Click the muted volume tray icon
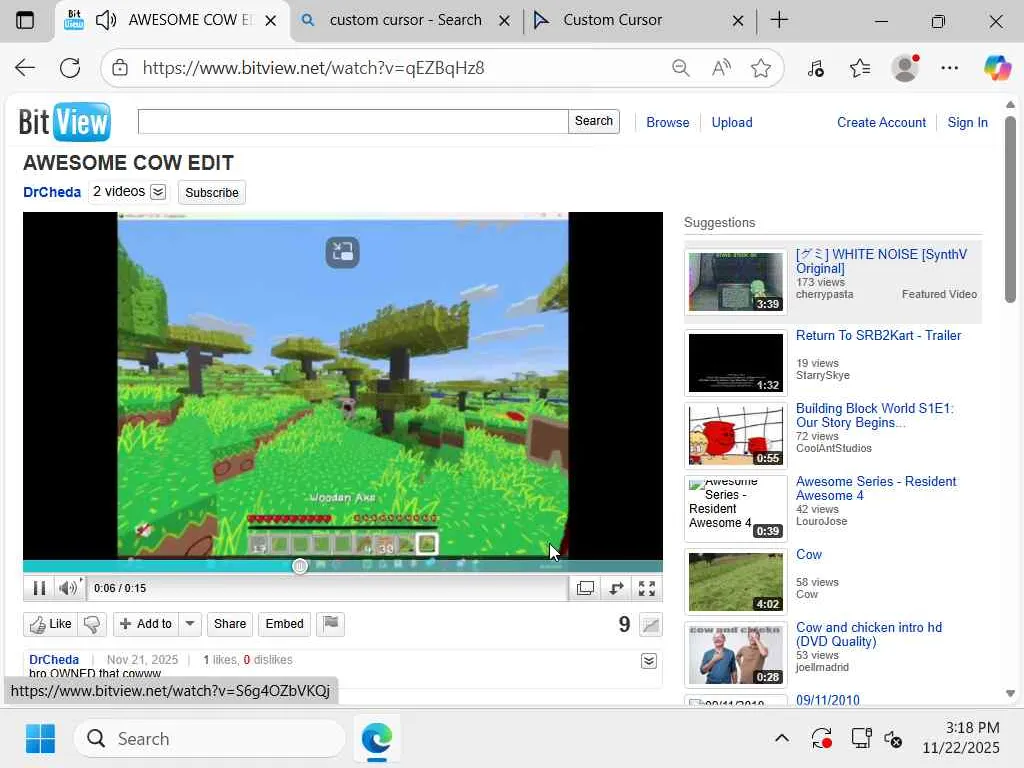 coord(893,739)
